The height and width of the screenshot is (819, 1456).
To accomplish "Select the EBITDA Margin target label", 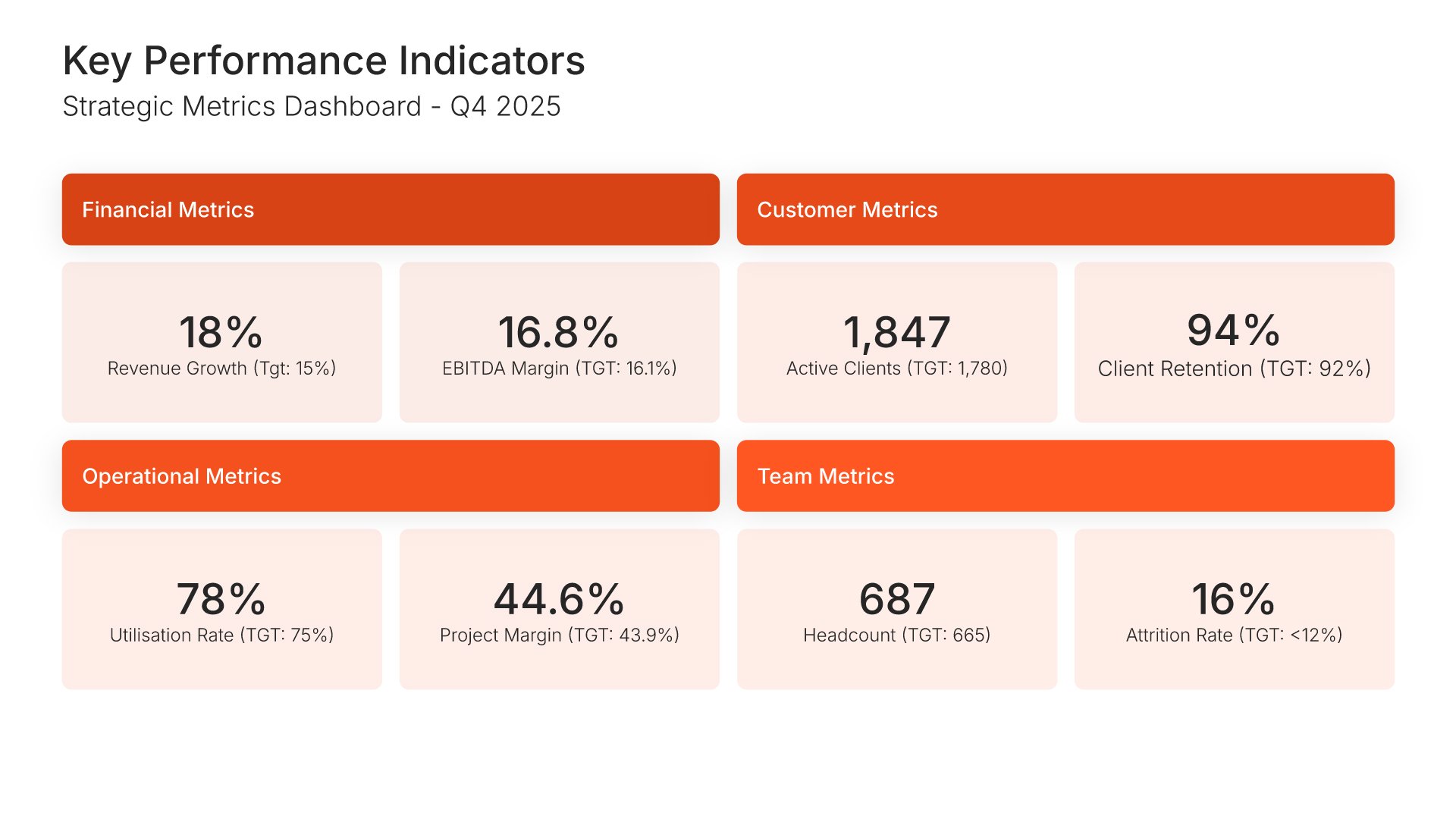I will pyautogui.click(x=559, y=369).
